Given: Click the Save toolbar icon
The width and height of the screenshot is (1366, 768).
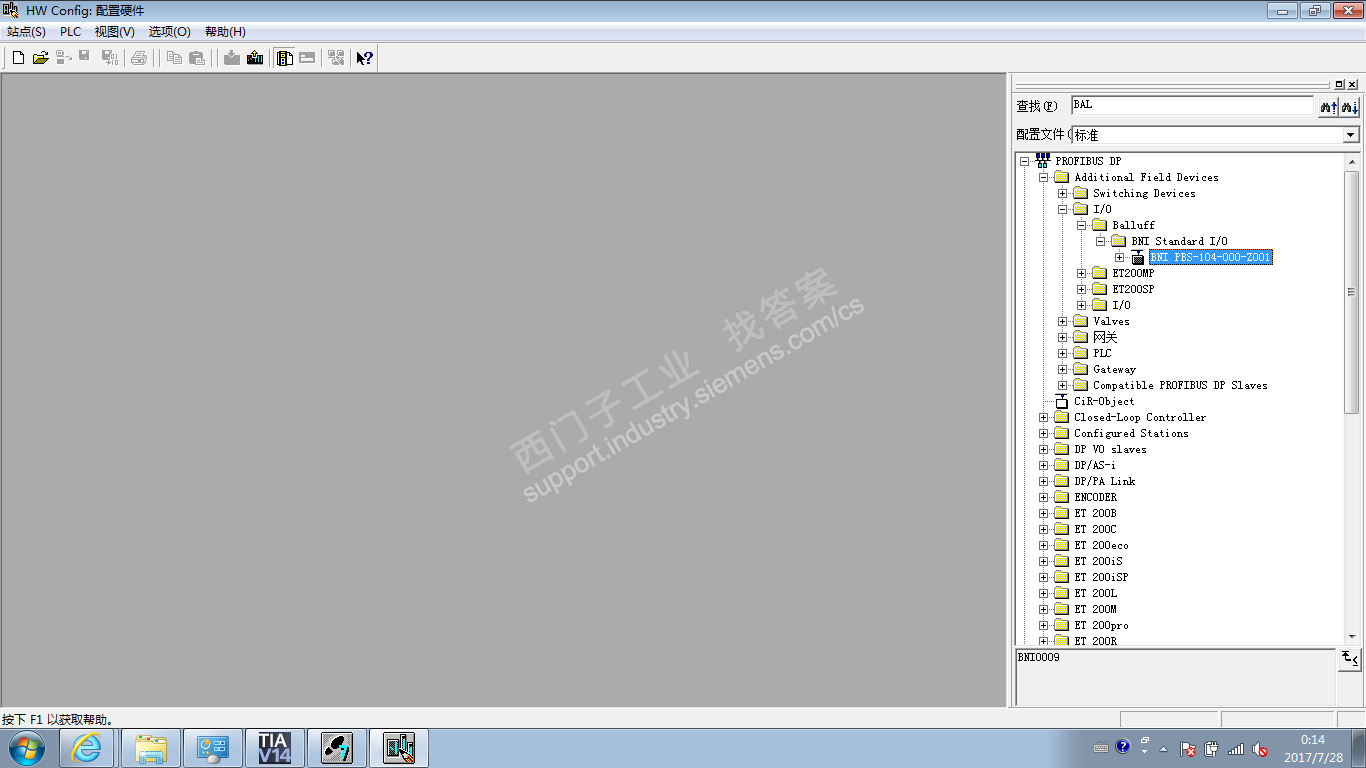Looking at the screenshot, I should tap(85, 58).
